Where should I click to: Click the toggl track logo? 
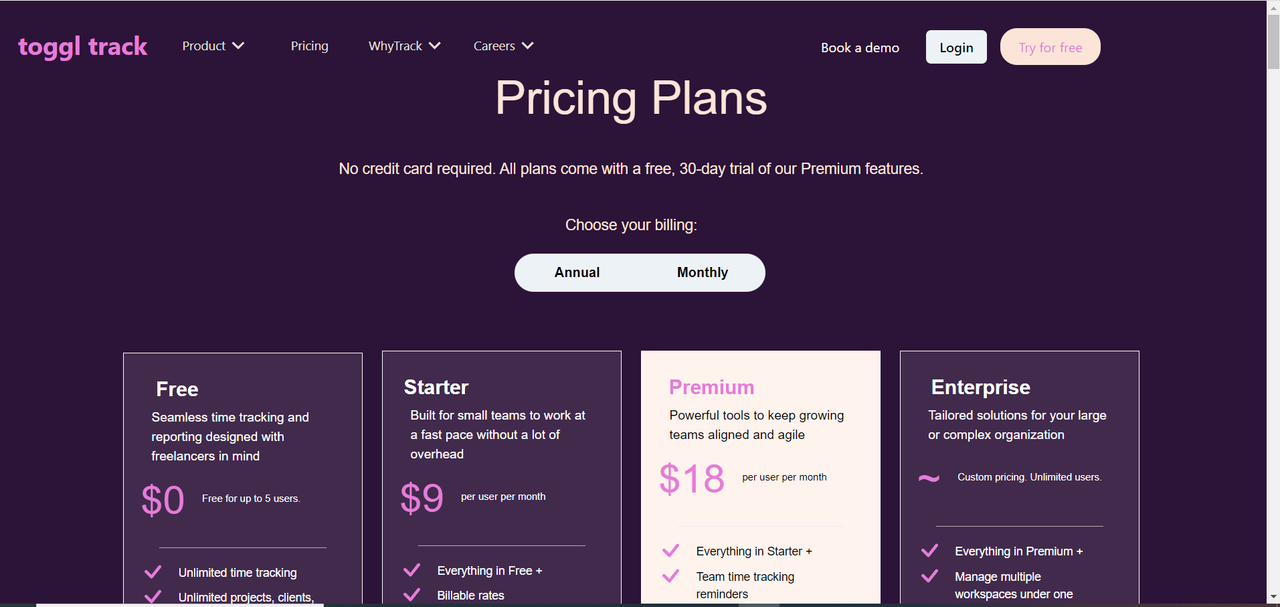(x=83, y=46)
